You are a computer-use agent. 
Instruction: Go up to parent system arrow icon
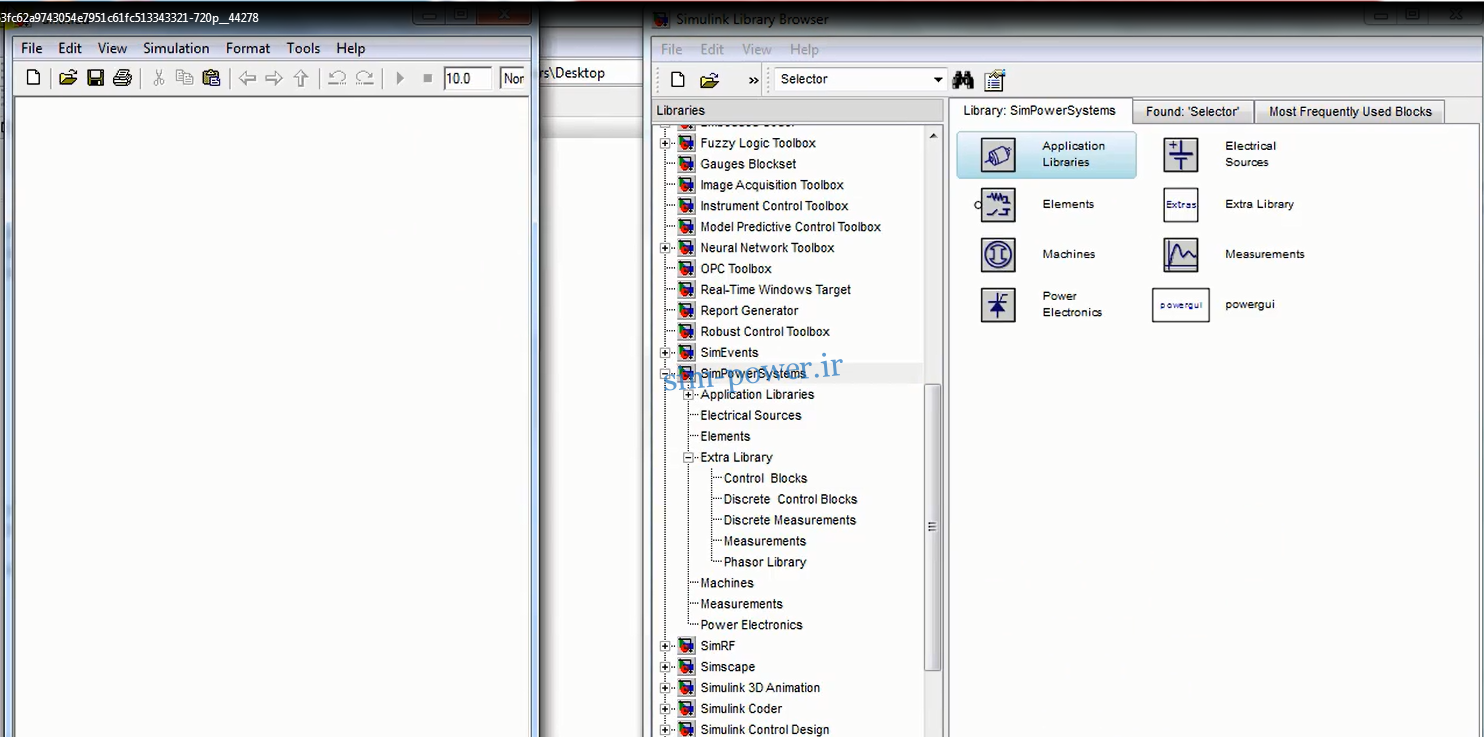tap(300, 78)
